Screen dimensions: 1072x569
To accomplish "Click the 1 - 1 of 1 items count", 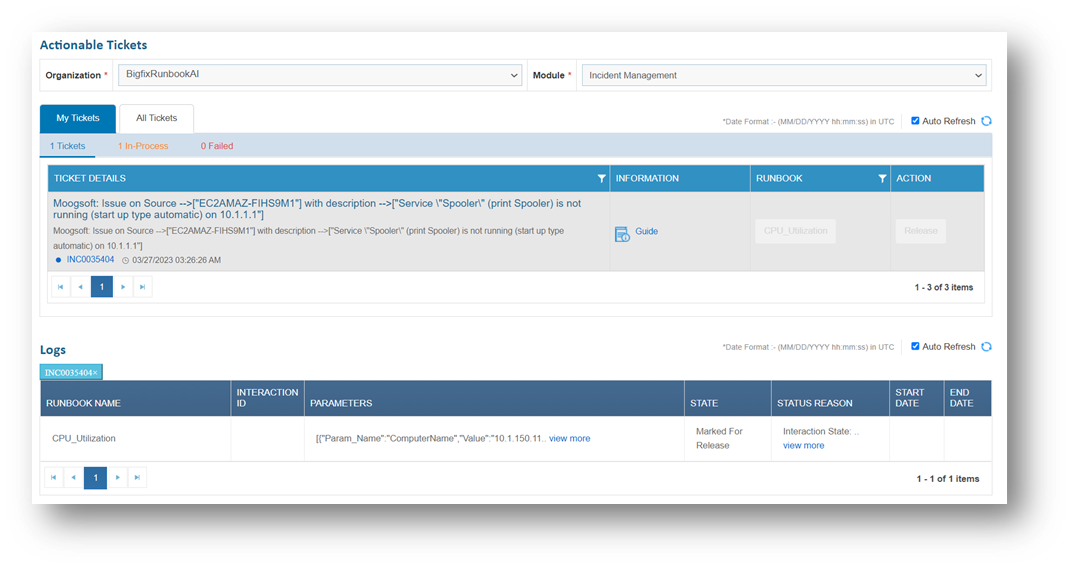I will (948, 479).
